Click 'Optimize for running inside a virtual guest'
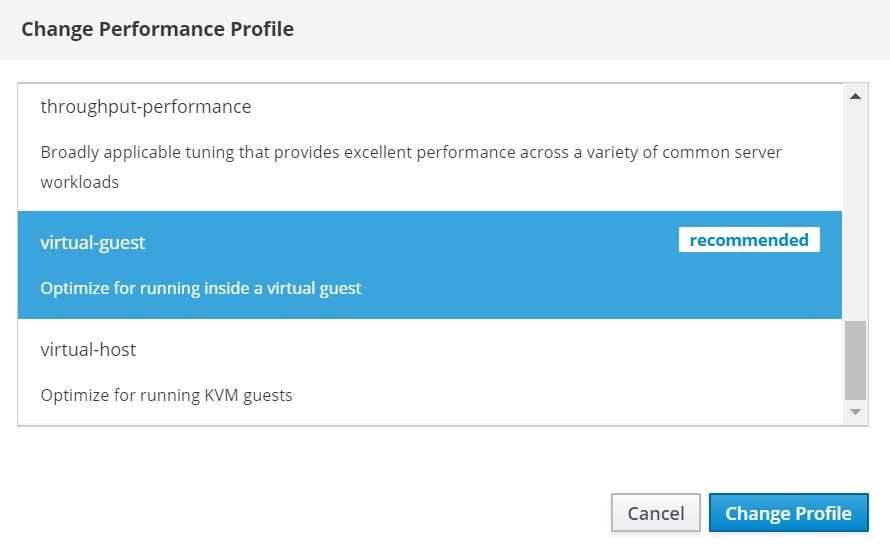890x552 pixels. coord(201,288)
